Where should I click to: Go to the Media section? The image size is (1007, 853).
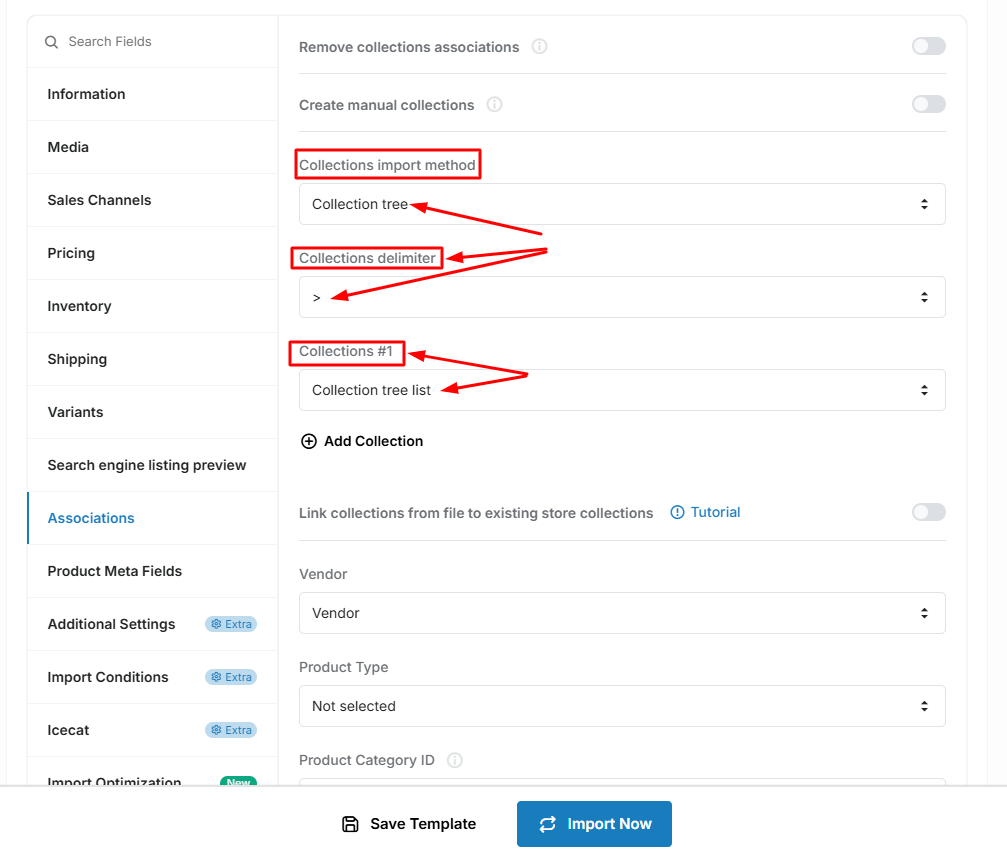click(x=152, y=147)
